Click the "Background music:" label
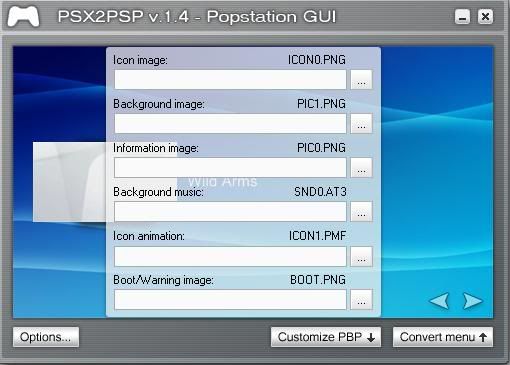Image resolution: width=510 pixels, height=365 pixels. tap(158, 192)
